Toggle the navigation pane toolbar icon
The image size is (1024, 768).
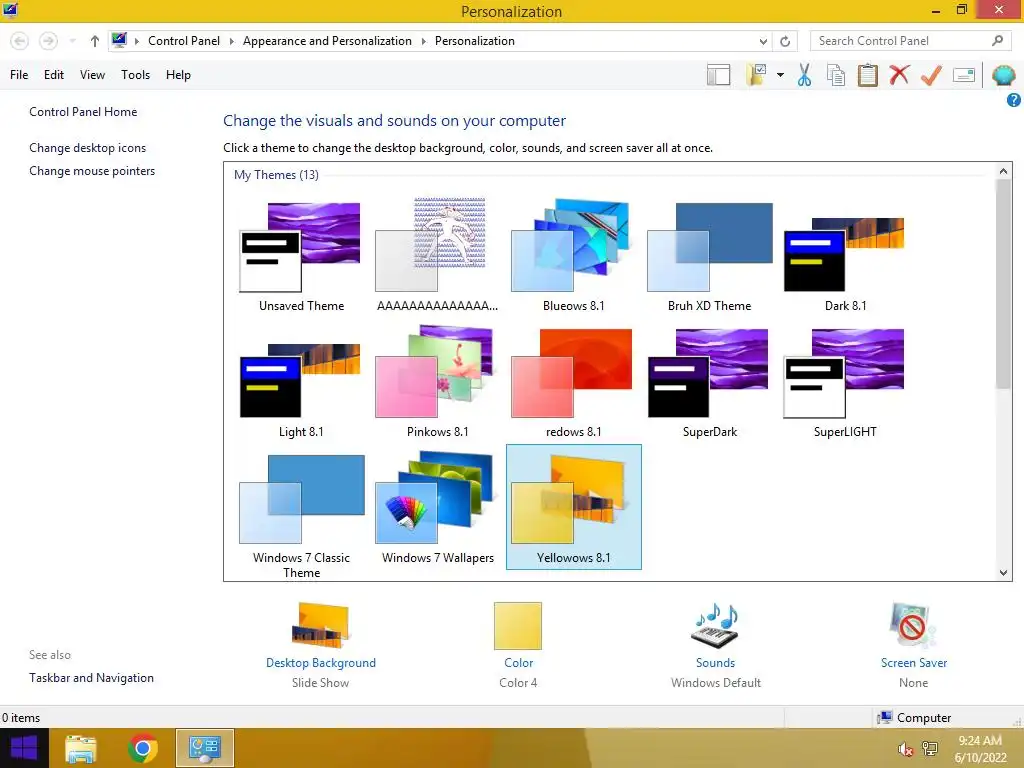click(718, 75)
